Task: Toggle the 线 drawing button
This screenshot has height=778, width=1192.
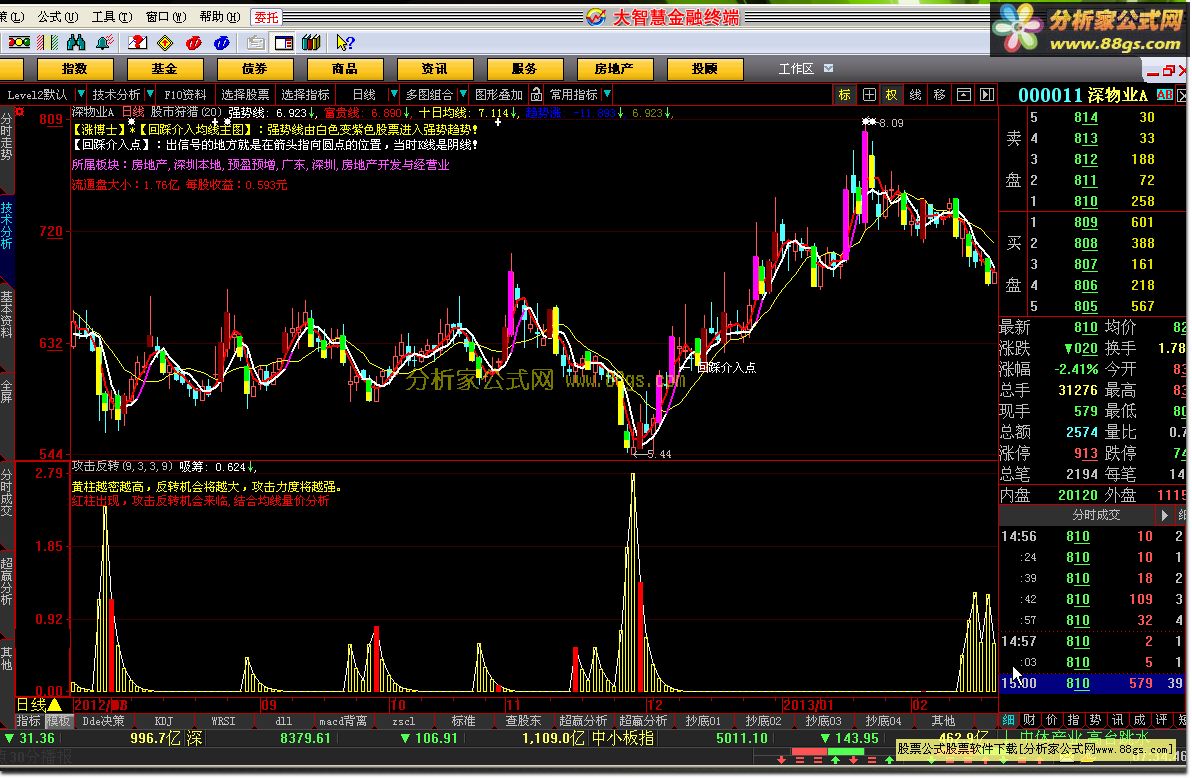Action: pos(915,94)
